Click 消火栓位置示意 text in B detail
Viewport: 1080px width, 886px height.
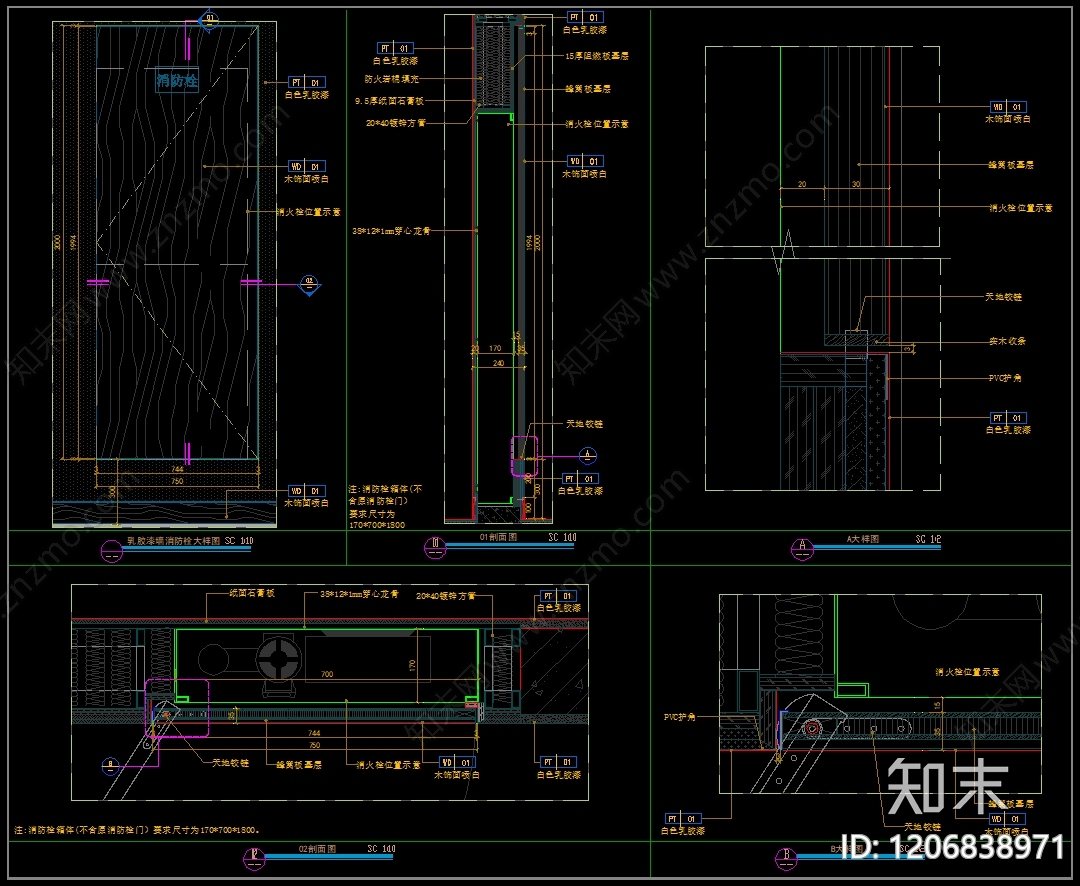tap(967, 672)
